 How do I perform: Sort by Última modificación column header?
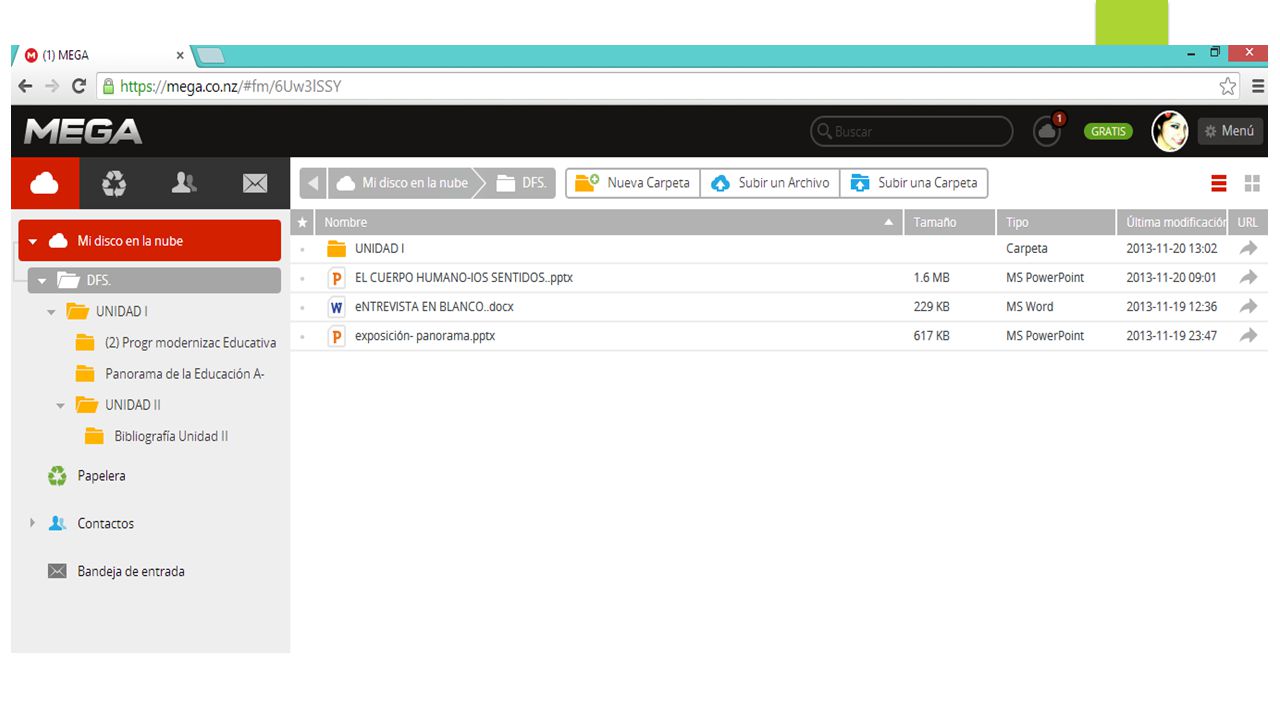point(1171,222)
